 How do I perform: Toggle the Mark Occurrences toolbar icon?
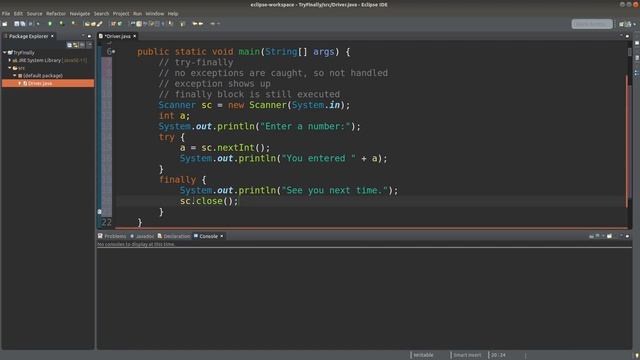coord(139,24)
